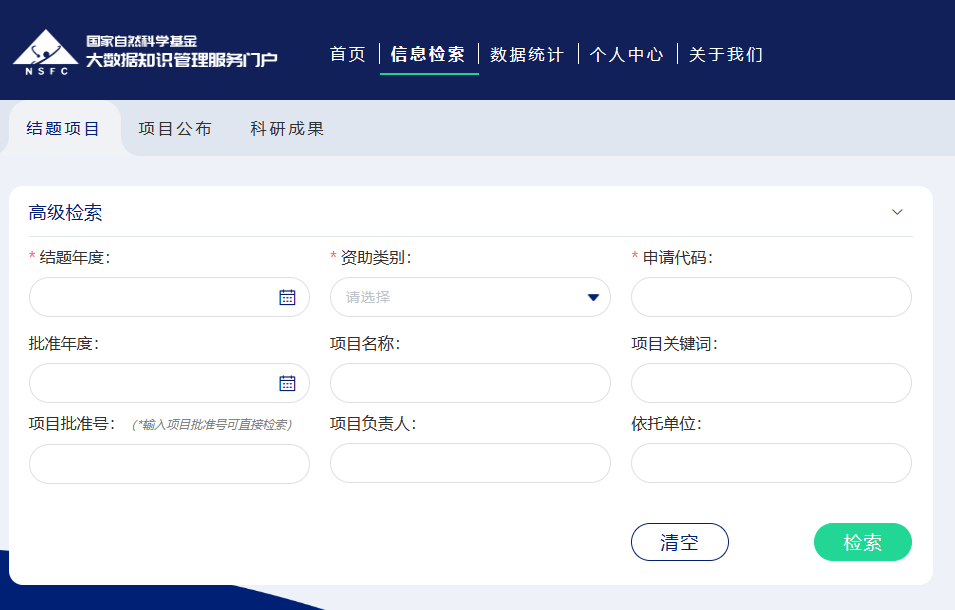
Task: Open 个人中心 in the top navigation
Action: [627, 54]
